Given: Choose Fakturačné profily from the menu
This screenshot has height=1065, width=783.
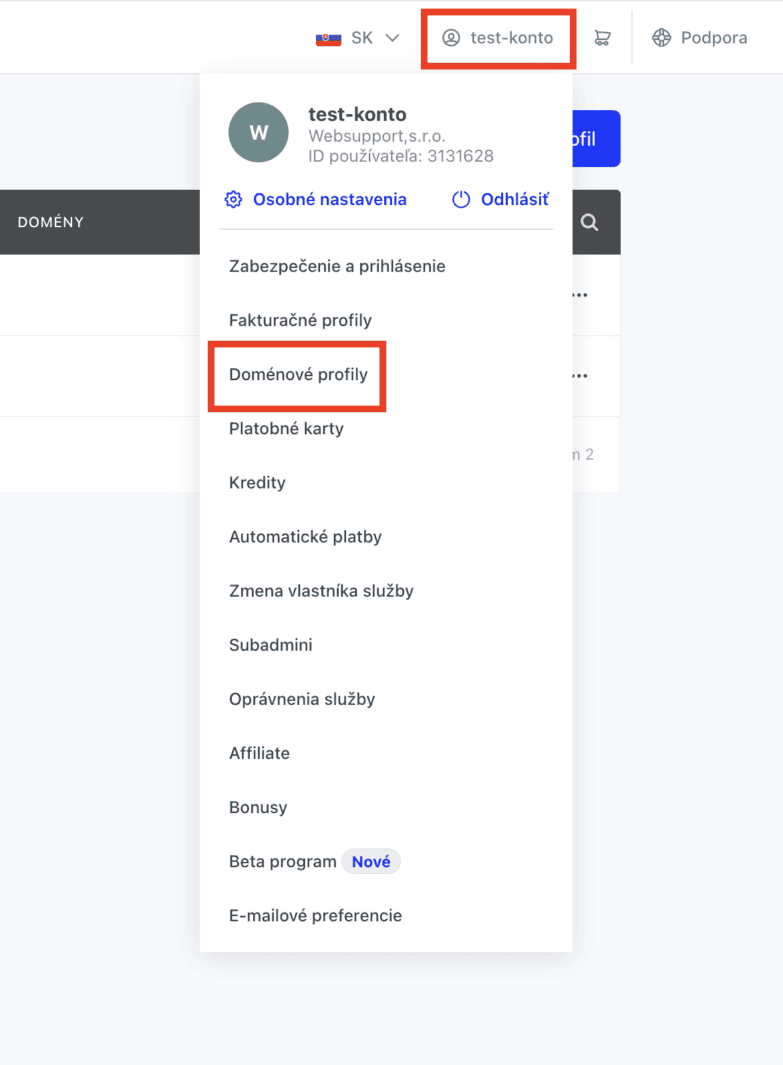Looking at the screenshot, I should [x=300, y=320].
